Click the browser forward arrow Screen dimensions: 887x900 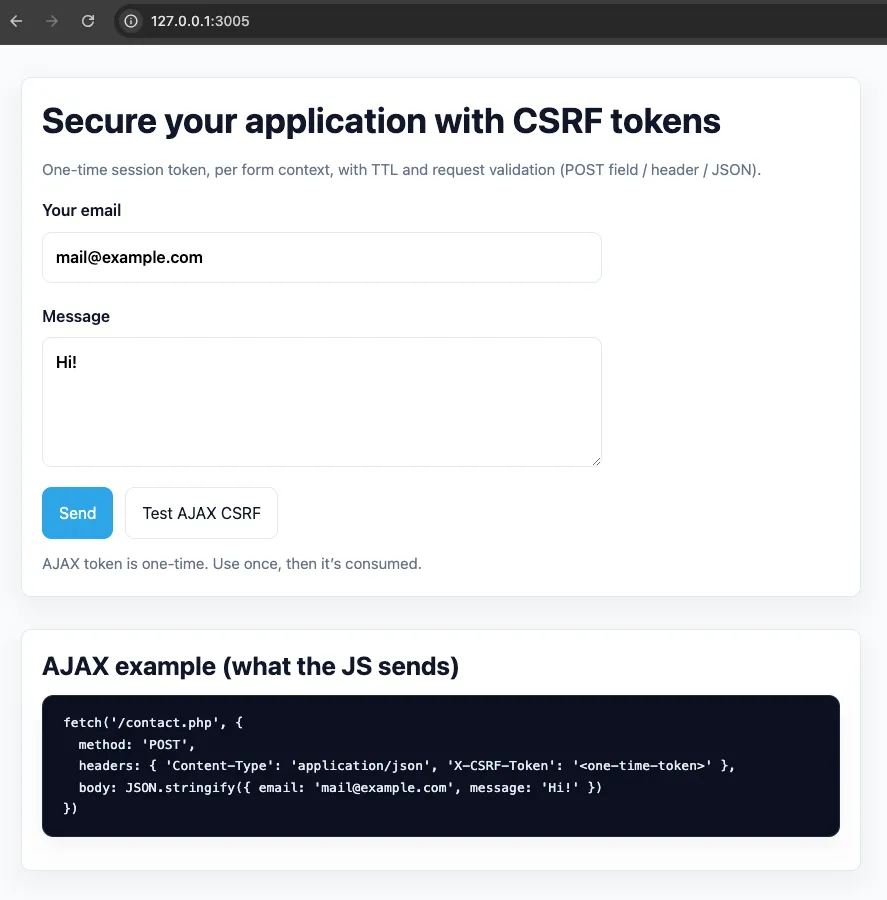tap(52, 21)
